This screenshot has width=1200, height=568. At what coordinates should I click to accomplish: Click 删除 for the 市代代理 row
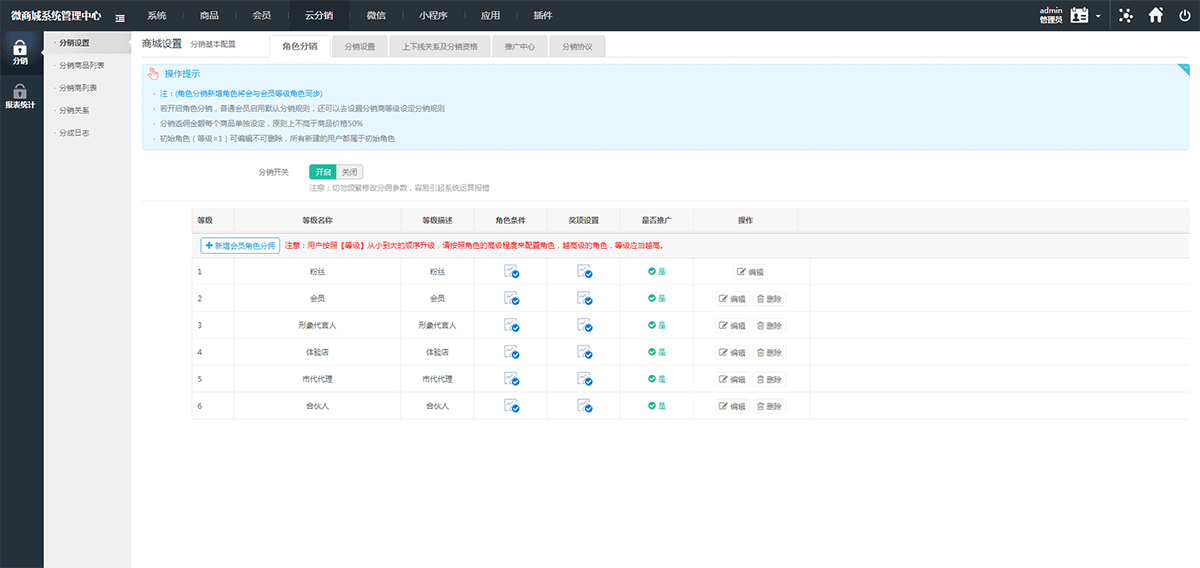point(769,379)
